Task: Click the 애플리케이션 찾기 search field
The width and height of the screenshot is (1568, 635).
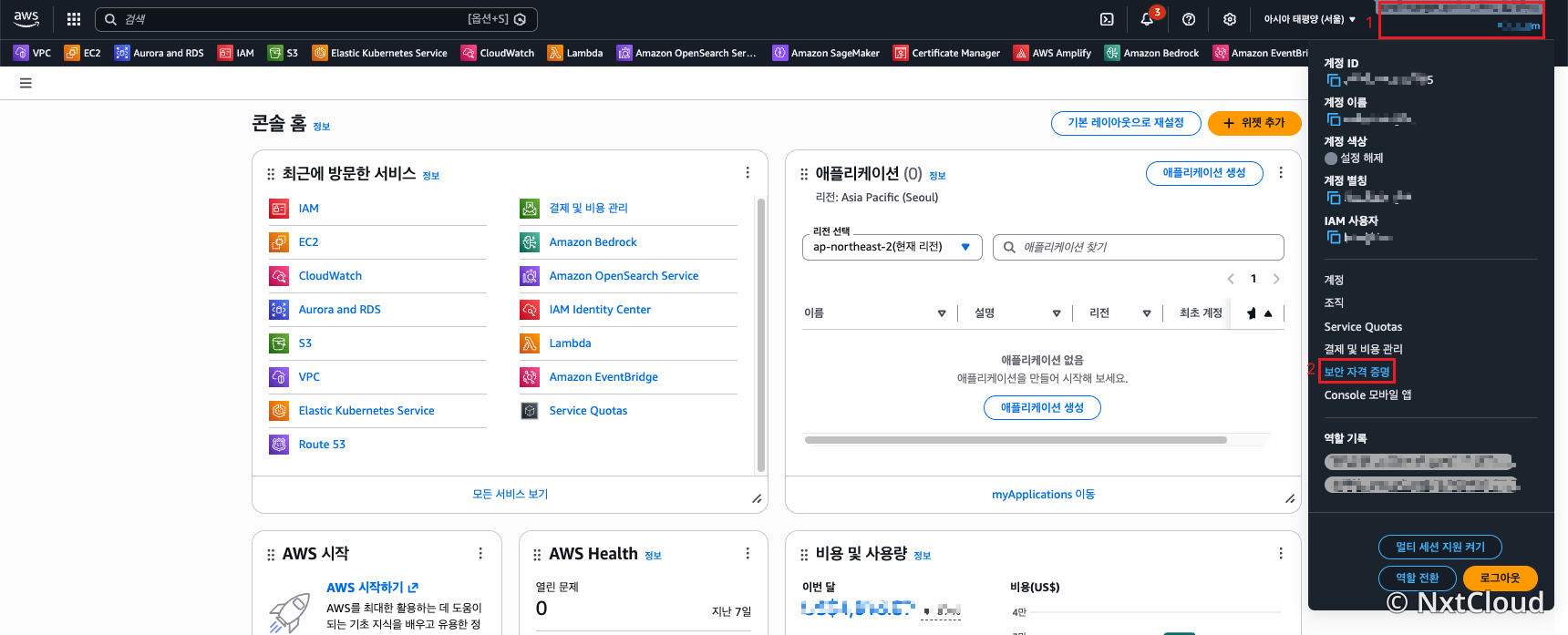Action: coord(1138,247)
